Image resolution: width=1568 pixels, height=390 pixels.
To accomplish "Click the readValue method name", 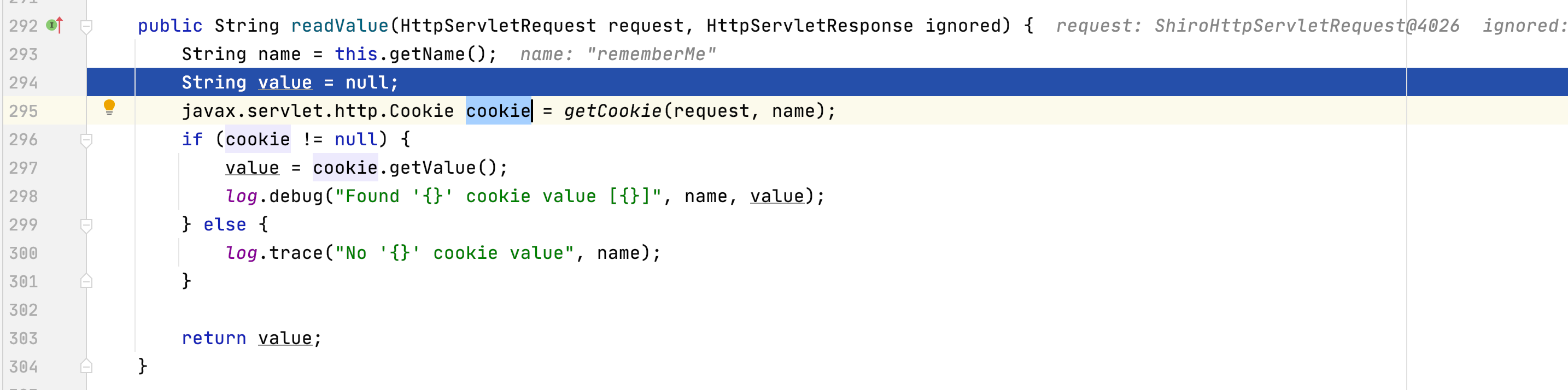I will click(339, 26).
